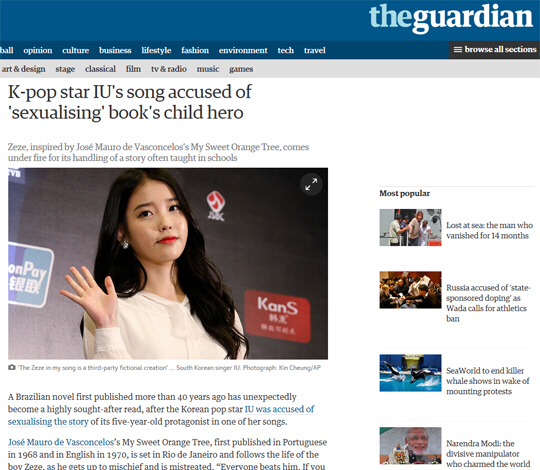Click the camera icon beside photo caption
Viewport: 540px width, 470px height.
tap(12, 367)
